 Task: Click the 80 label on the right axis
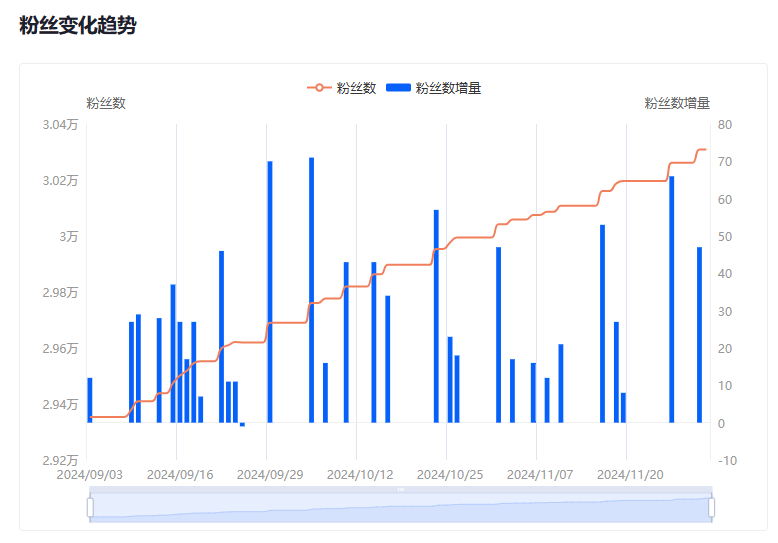[725, 125]
